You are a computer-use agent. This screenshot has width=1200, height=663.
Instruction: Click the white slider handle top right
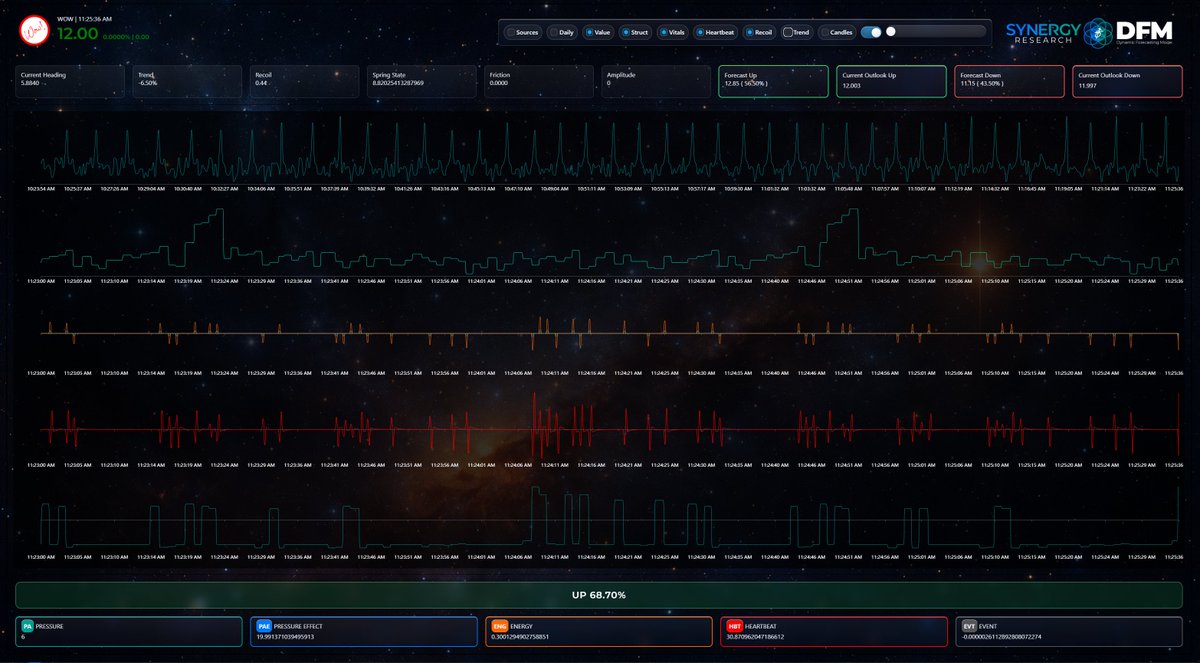click(x=891, y=32)
